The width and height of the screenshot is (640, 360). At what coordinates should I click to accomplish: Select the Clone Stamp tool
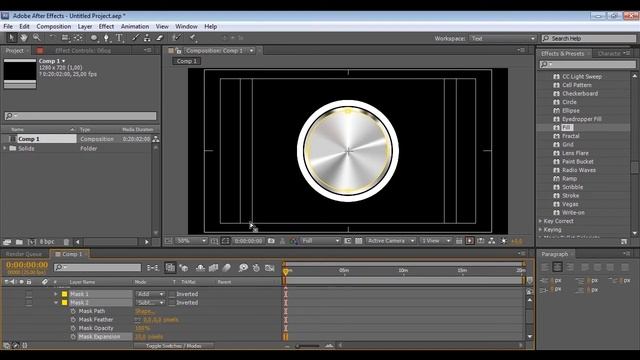147,38
